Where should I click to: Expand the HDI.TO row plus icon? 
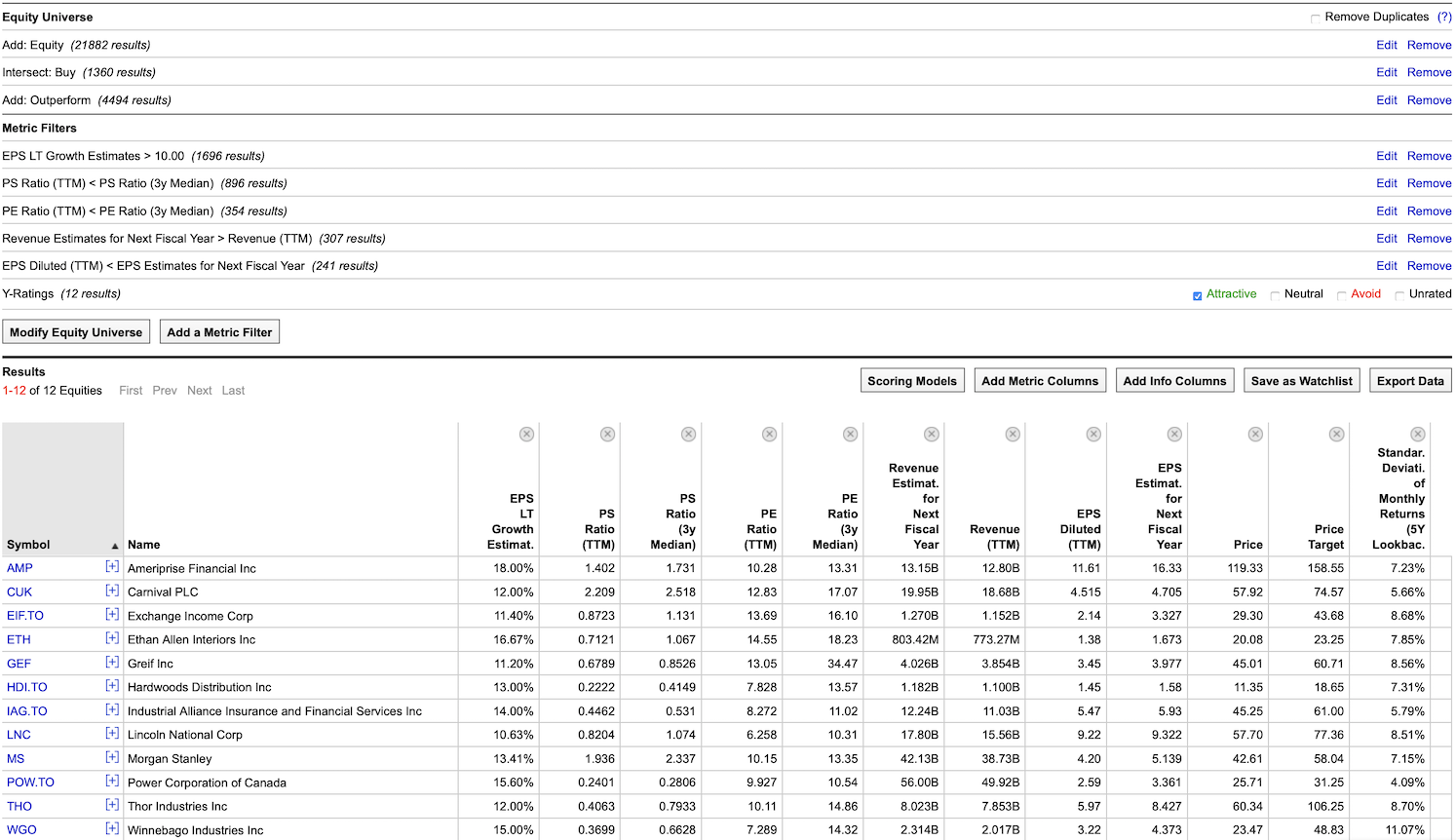tap(112, 686)
